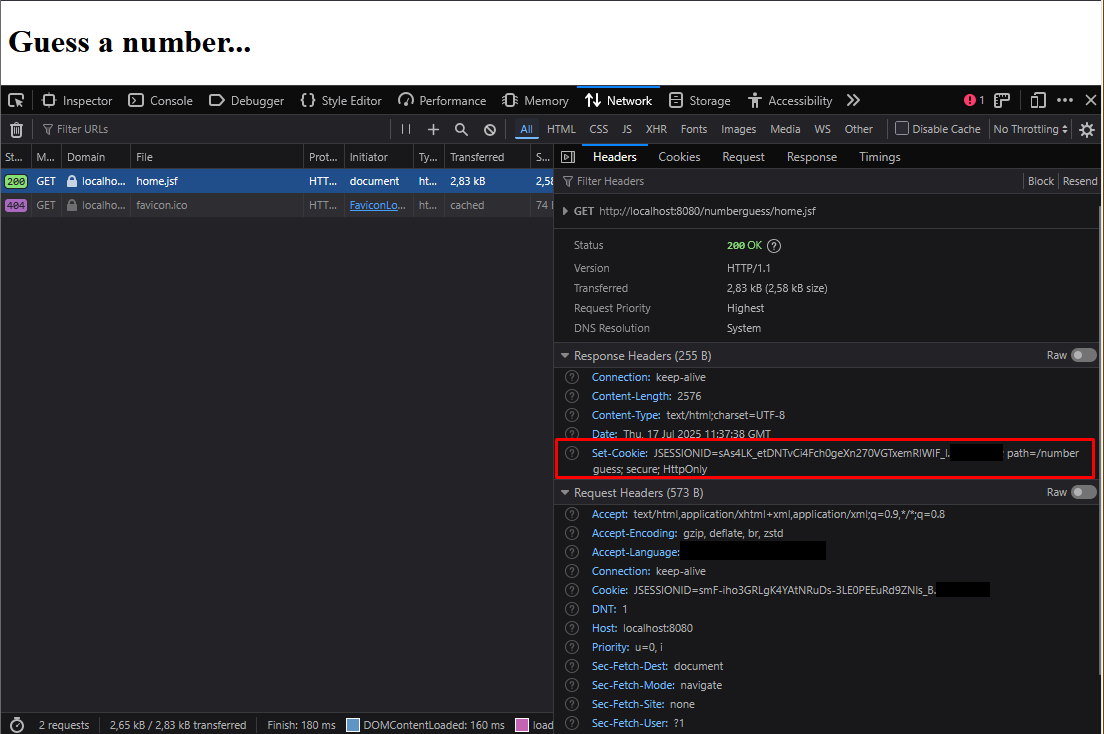Click help icon next to 200 OK
This screenshot has width=1104, height=734.
774,245
